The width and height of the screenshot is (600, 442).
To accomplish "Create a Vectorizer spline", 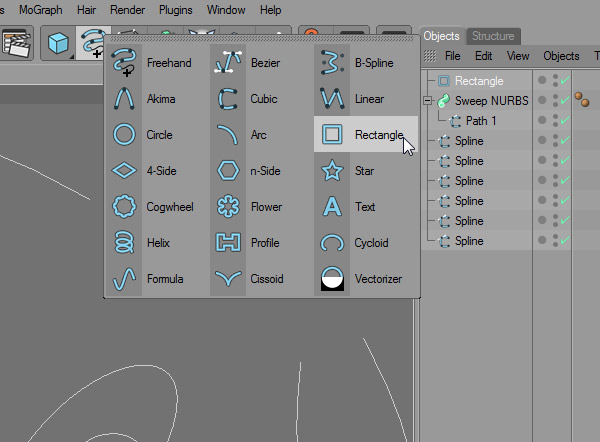I will (365, 279).
